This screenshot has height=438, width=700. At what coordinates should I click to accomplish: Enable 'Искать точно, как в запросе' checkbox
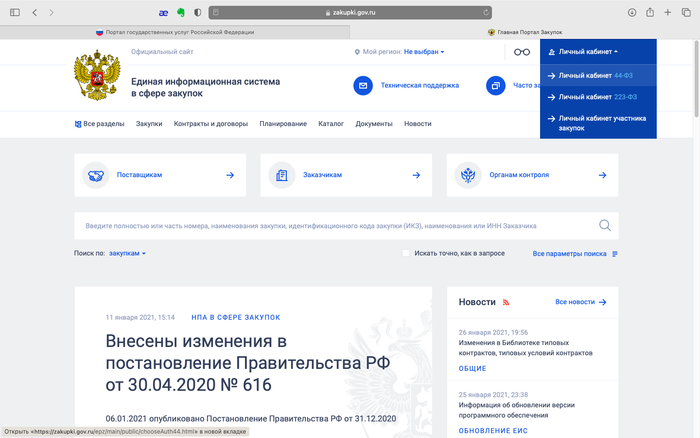pyautogui.click(x=407, y=254)
